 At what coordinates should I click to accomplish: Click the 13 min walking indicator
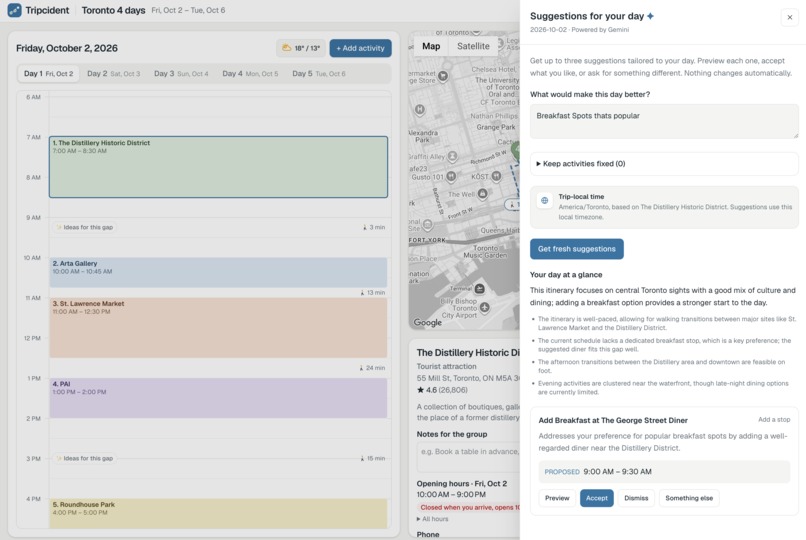pos(373,292)
